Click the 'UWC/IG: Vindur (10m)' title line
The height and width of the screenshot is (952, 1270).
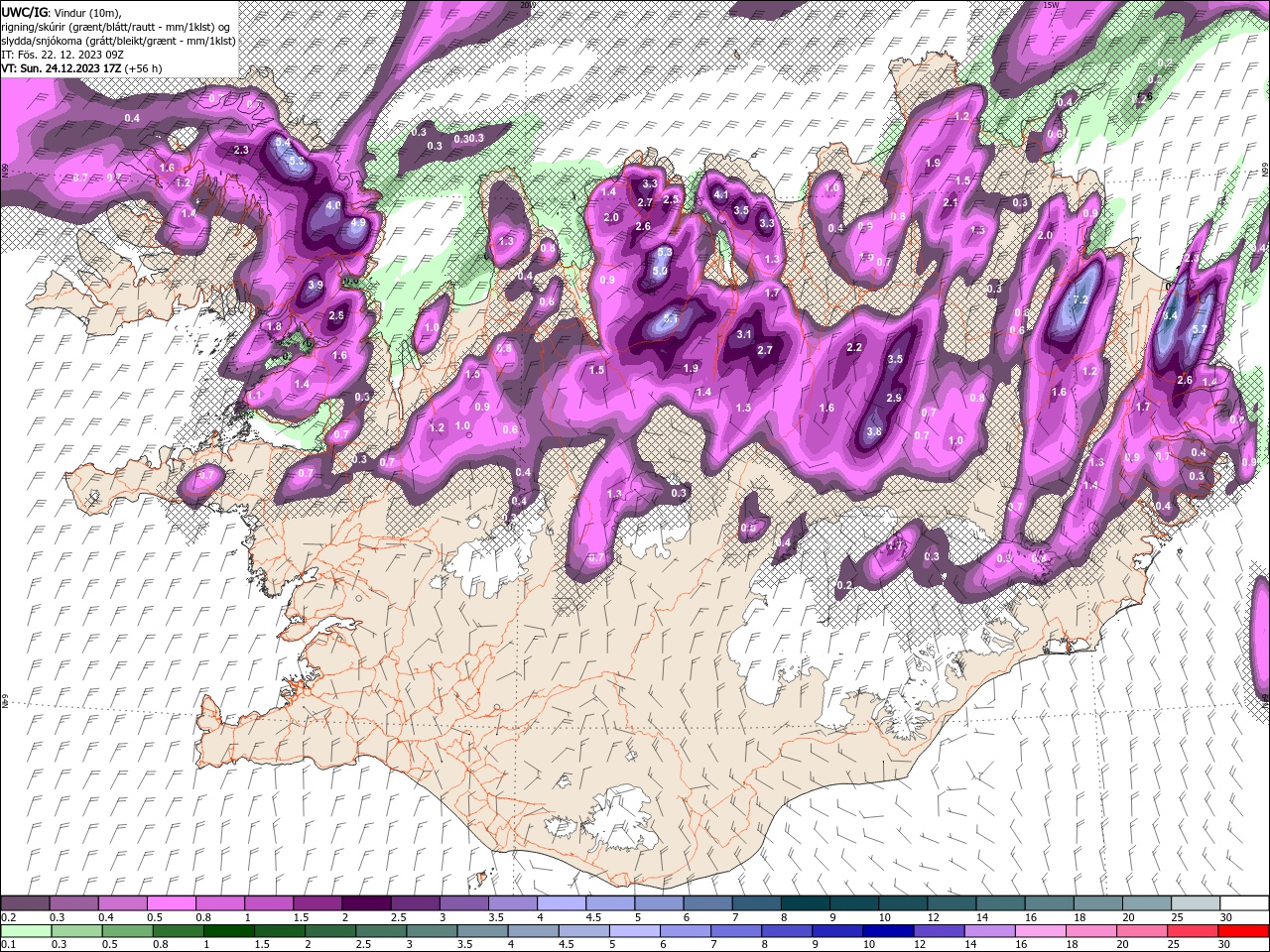(x=62, y=11)
